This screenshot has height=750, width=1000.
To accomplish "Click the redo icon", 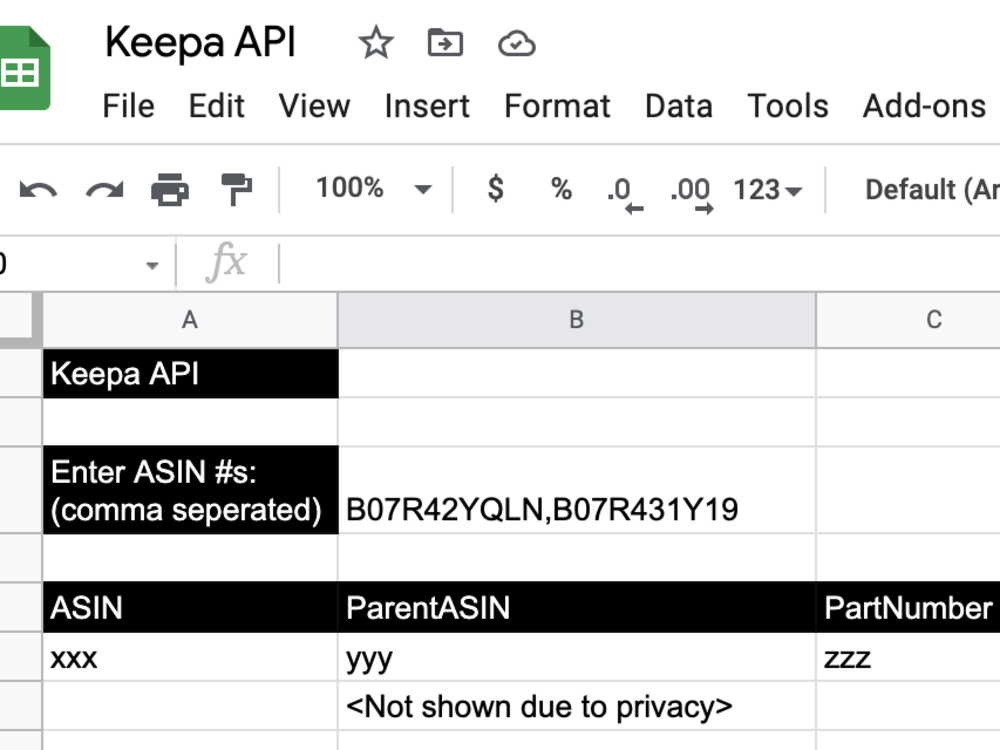I will coord(103,190).
